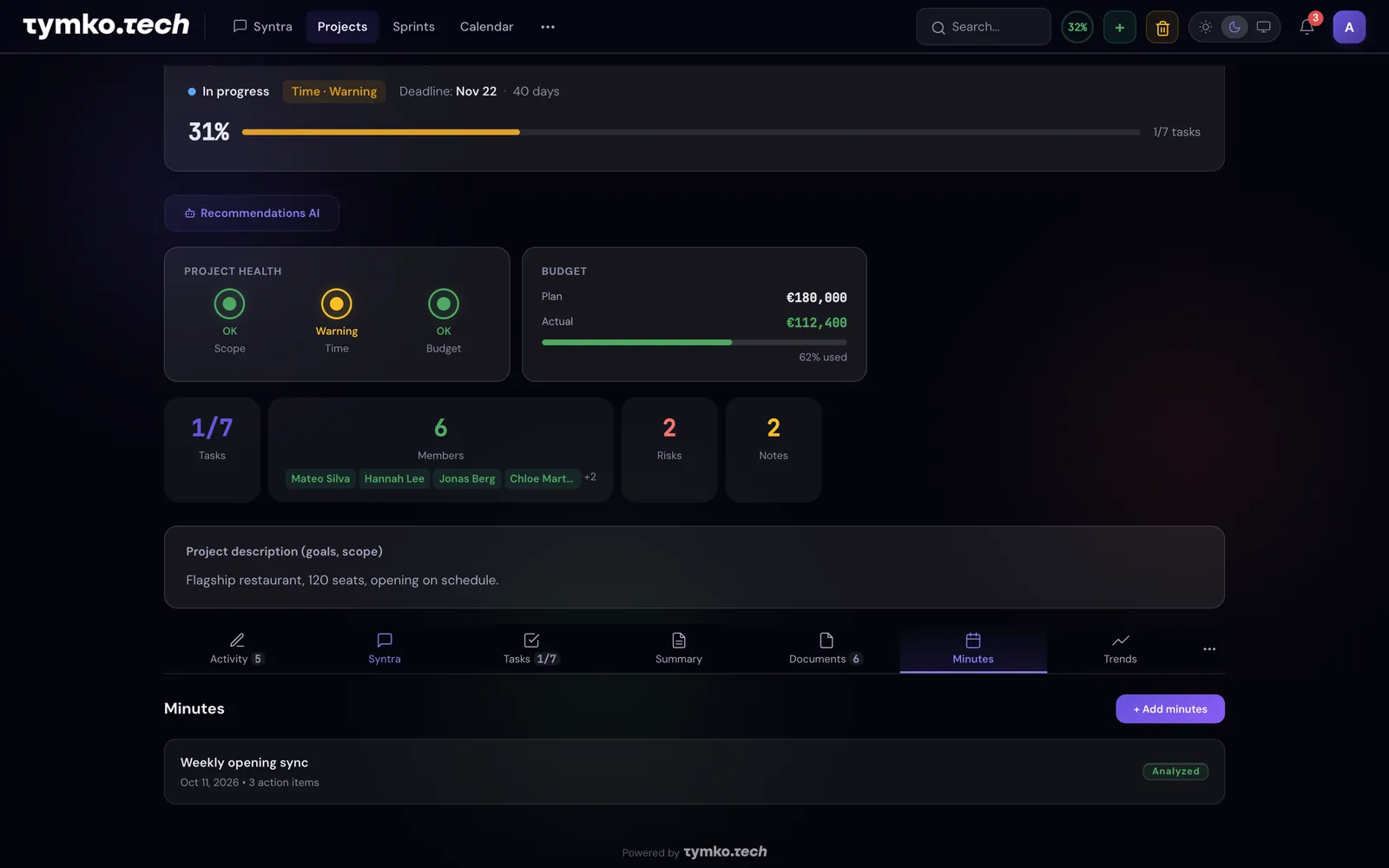Open the Activity tab pencil icon

coord(237,641)
